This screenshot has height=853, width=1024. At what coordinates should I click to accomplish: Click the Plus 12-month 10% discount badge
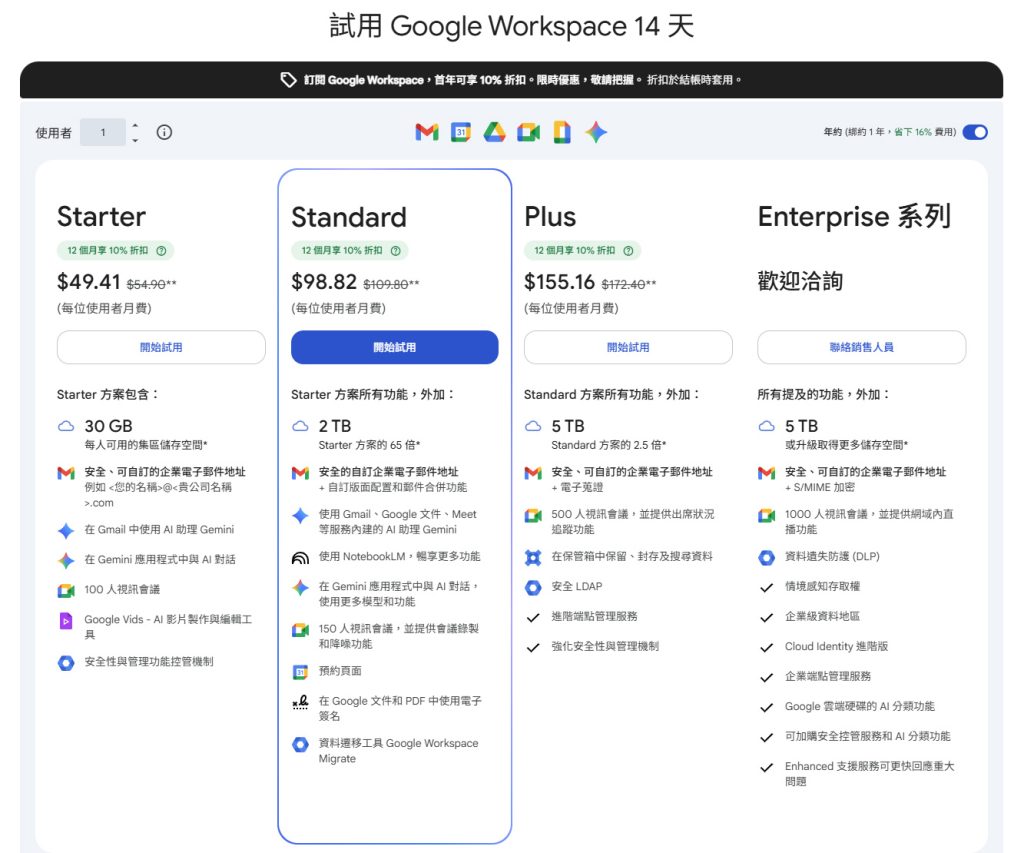pyautogui.click(x=583, y=251)
